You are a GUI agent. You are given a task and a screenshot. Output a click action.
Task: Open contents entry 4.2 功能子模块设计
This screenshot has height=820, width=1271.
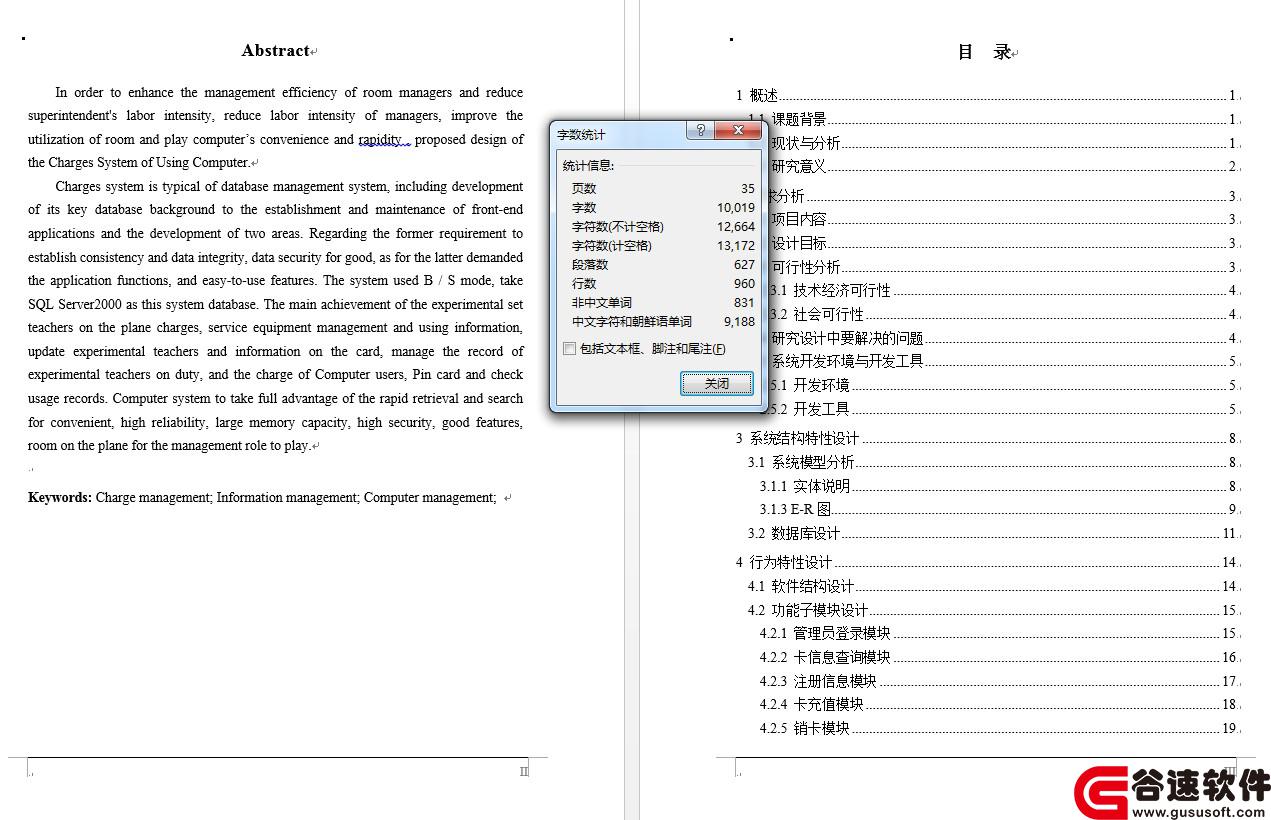point(992,610)
